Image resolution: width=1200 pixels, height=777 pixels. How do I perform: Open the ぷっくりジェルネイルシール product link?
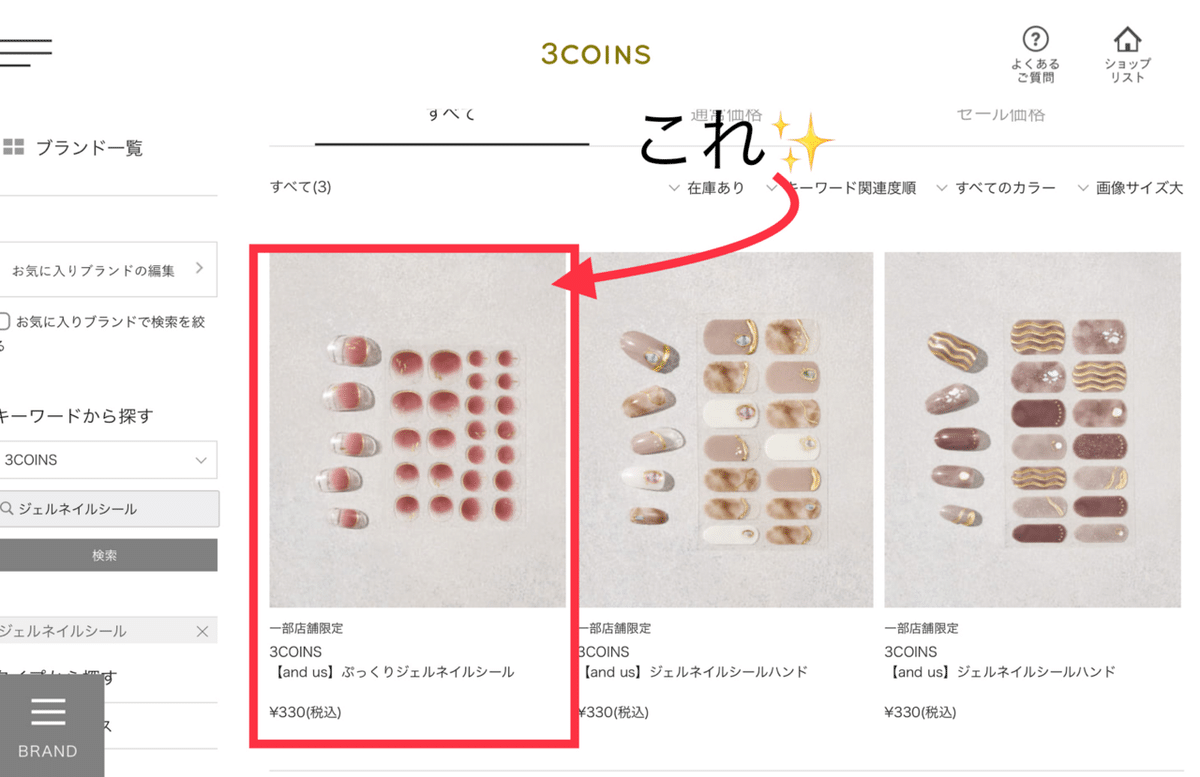click(392, 672)
